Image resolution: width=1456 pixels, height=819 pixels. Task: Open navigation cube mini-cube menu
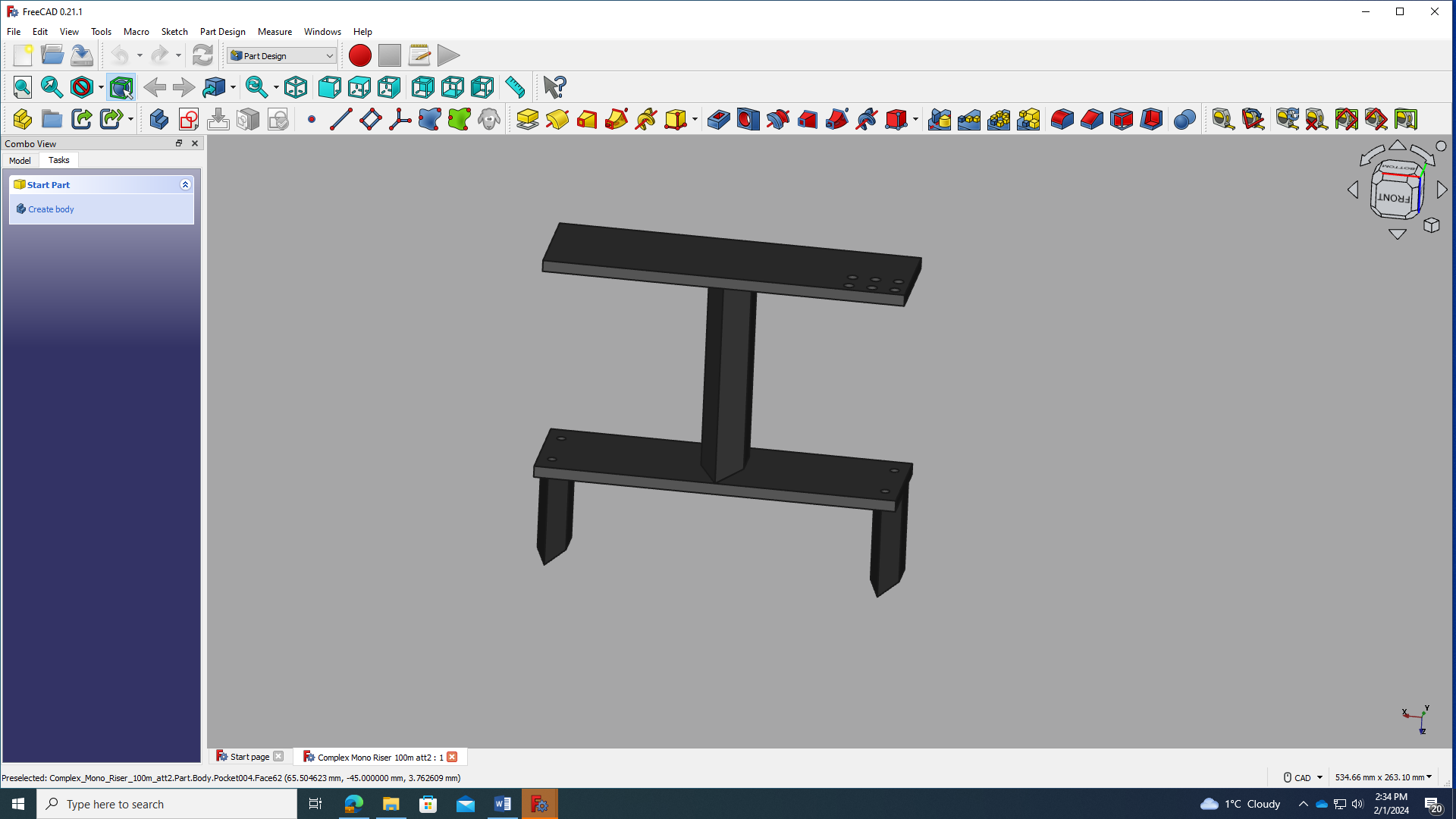(x=1432, y=225)
